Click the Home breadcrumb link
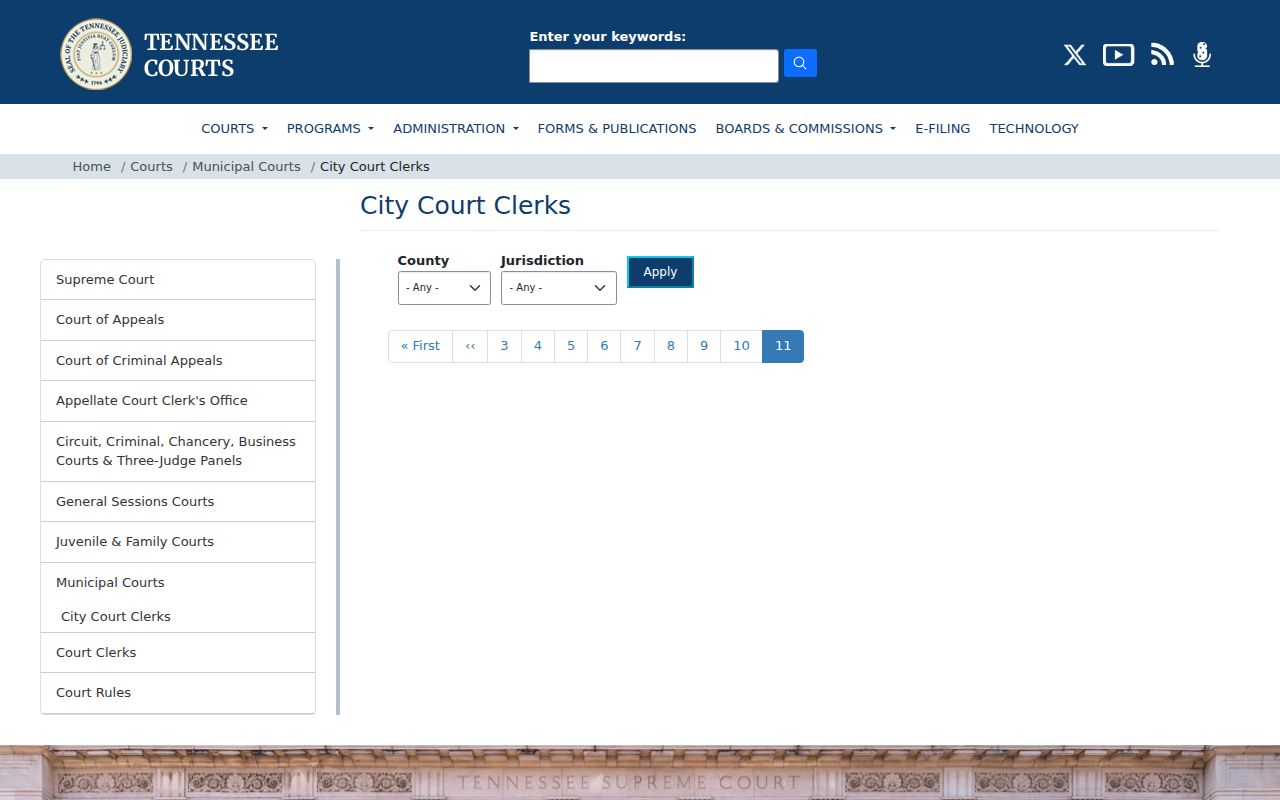 coord(92,166)
